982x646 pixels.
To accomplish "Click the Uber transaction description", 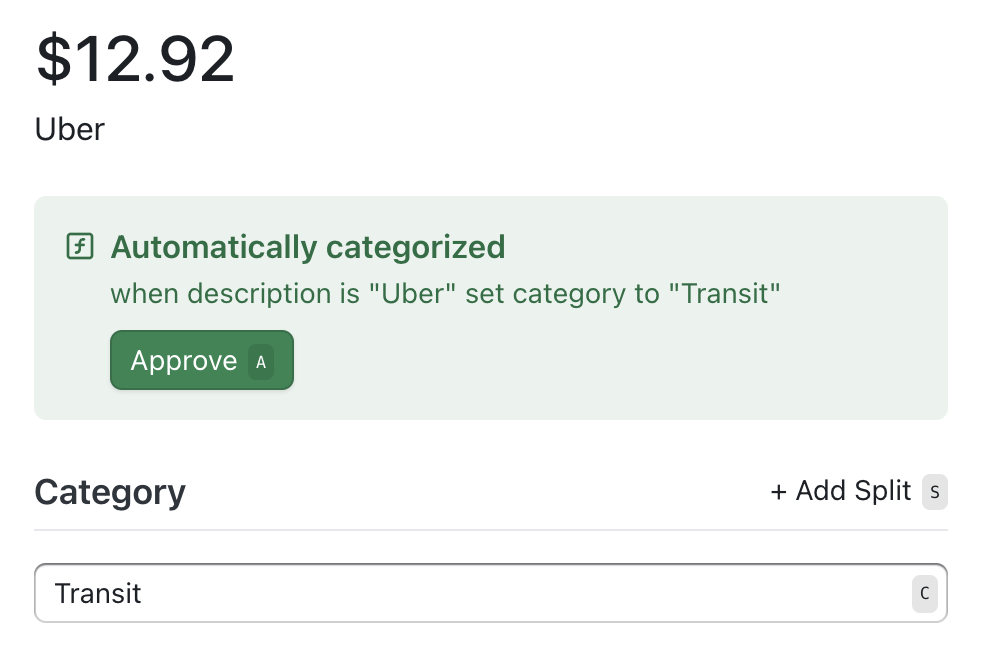I will click(69, 128).
